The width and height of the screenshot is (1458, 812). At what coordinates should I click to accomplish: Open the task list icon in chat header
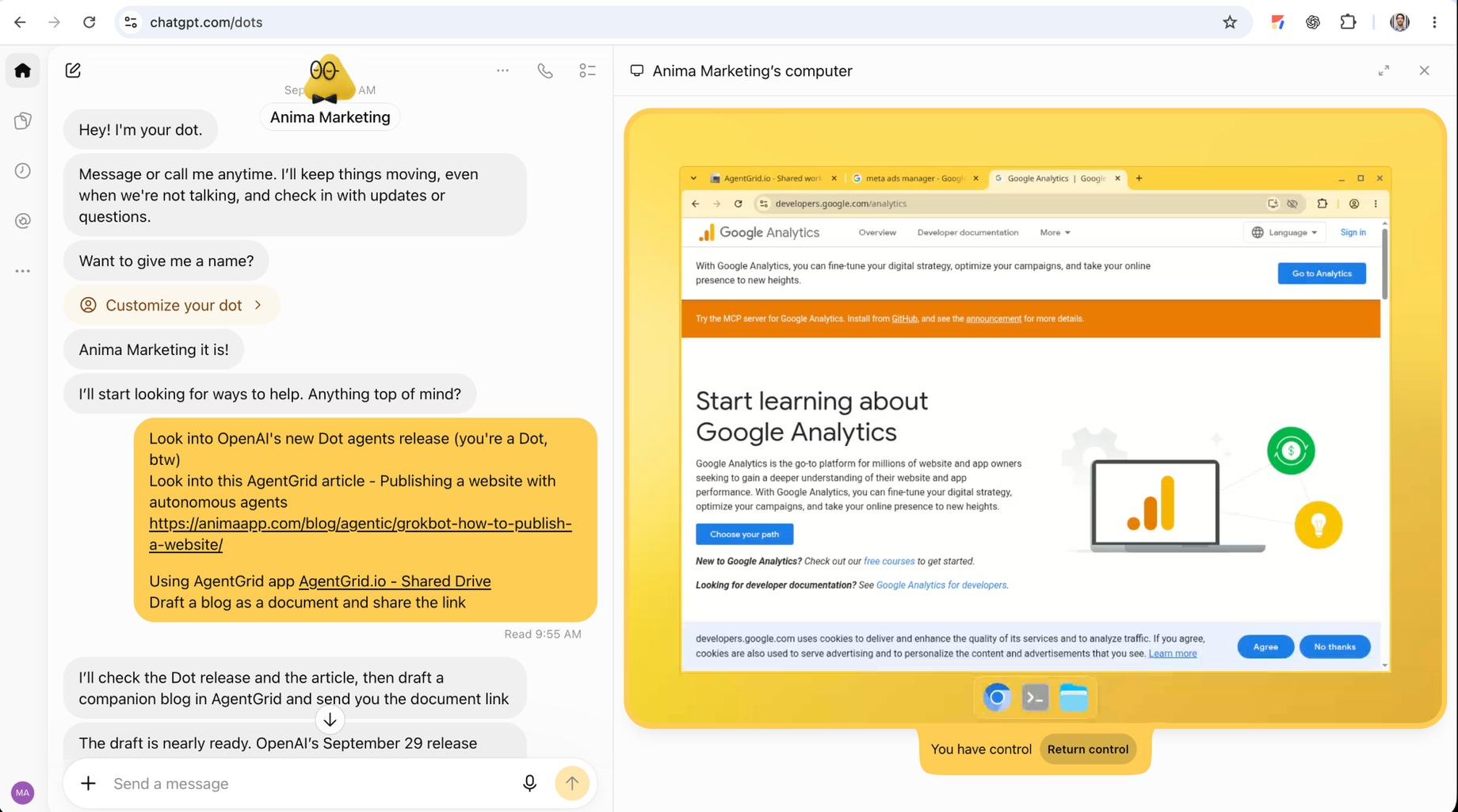point(587,71)
